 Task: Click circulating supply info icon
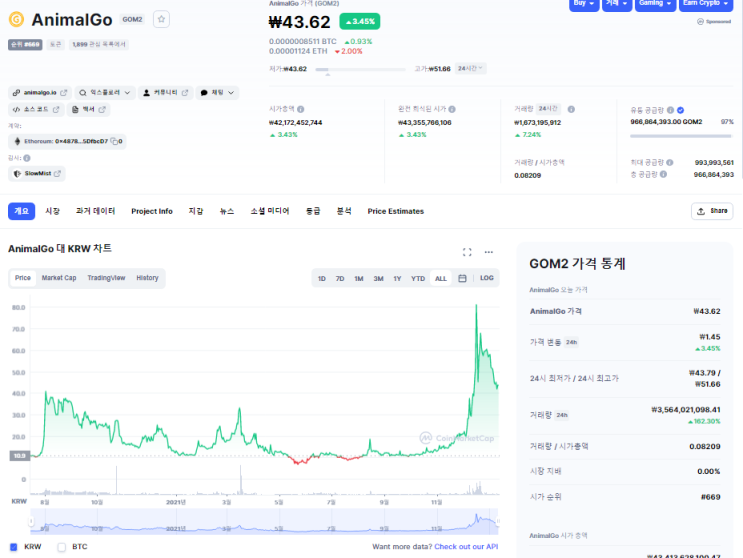tap(670, 110)
